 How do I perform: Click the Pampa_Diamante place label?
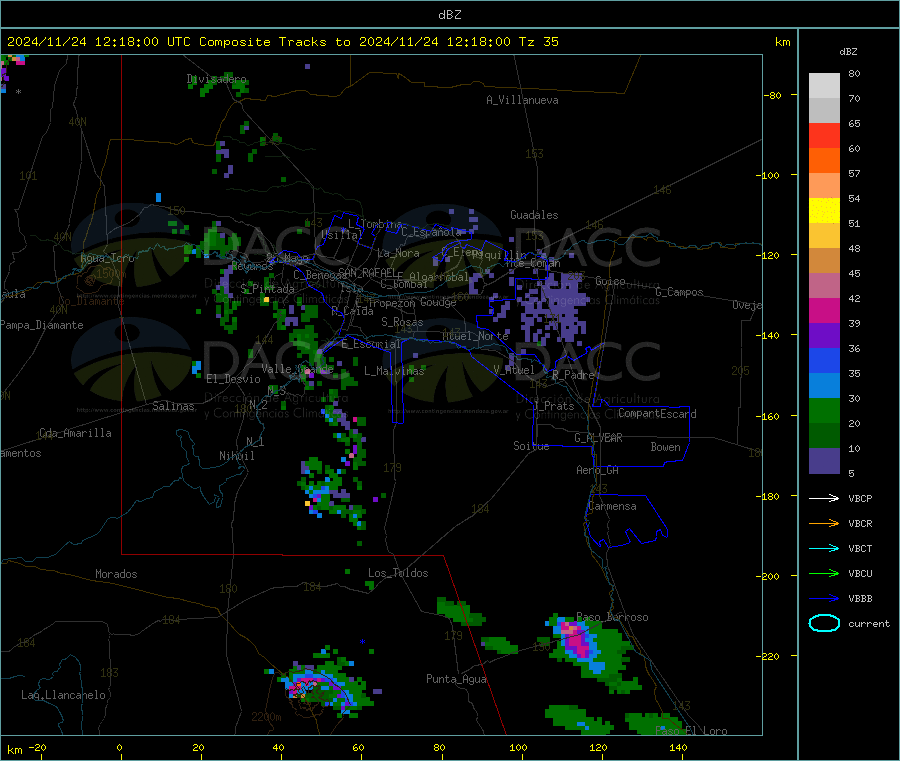[42, 325]
